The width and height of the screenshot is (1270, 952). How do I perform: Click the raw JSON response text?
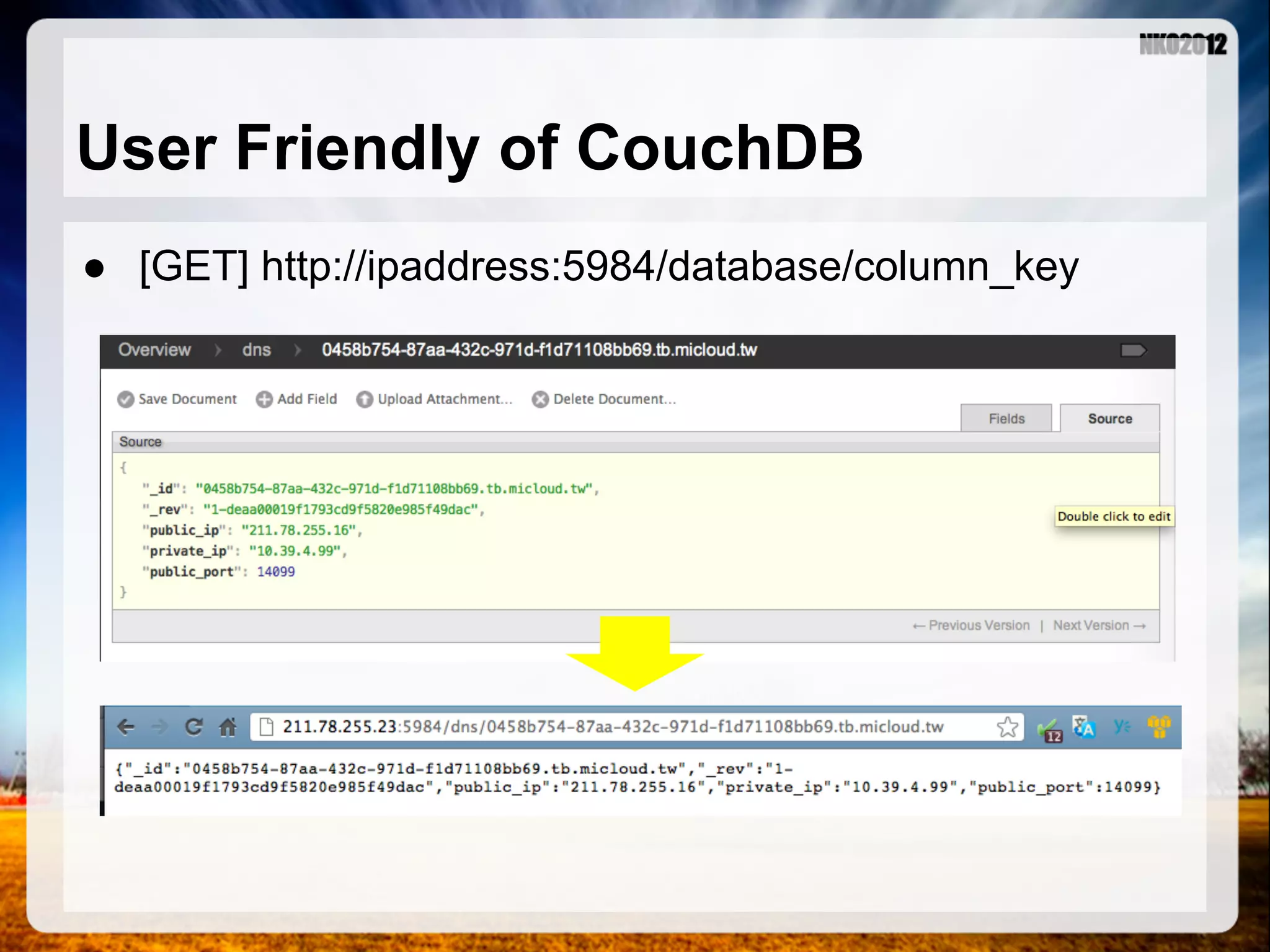point(637,778)
